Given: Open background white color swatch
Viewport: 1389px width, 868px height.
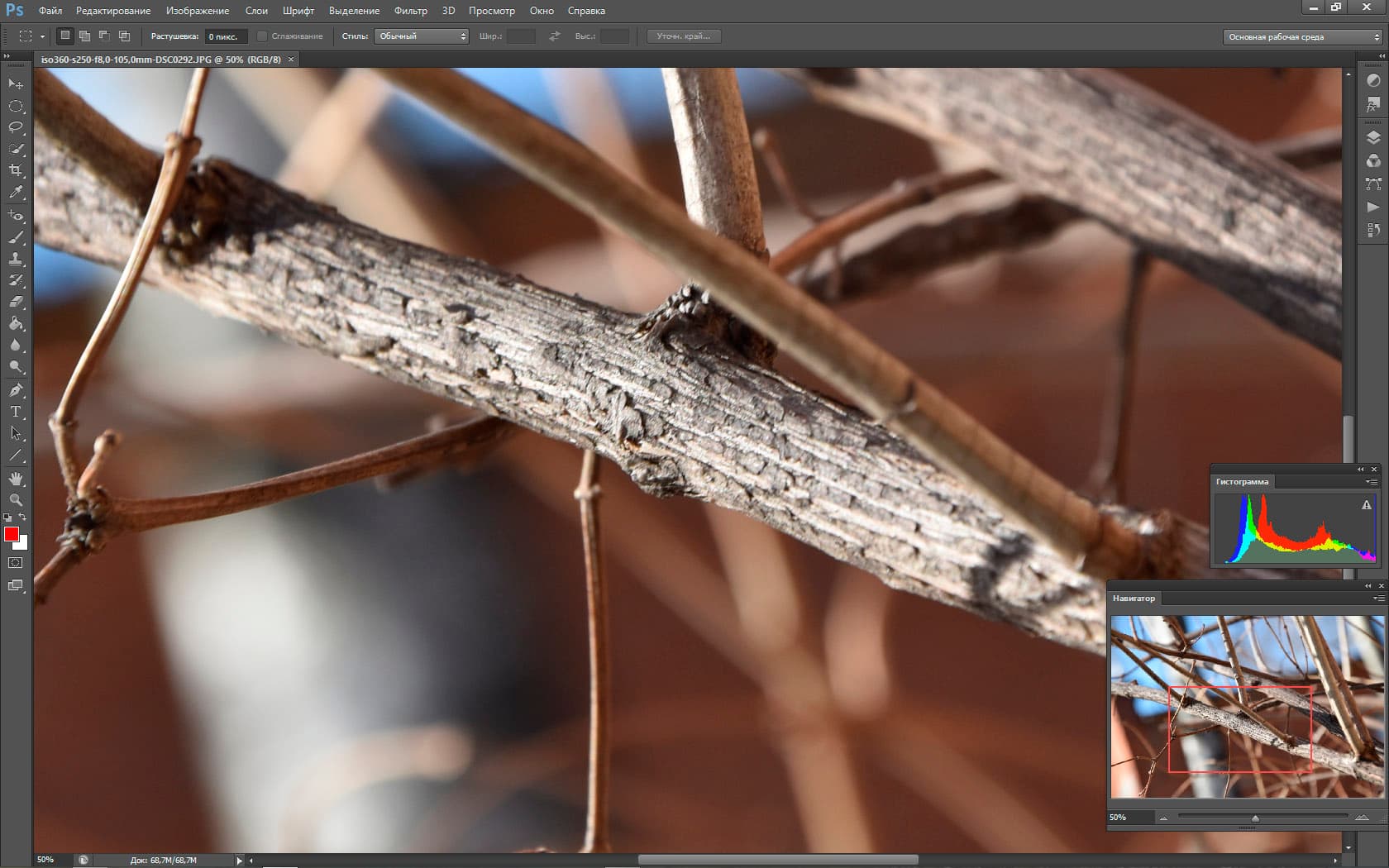Looking at the screenshot, I should click(23, 545).
